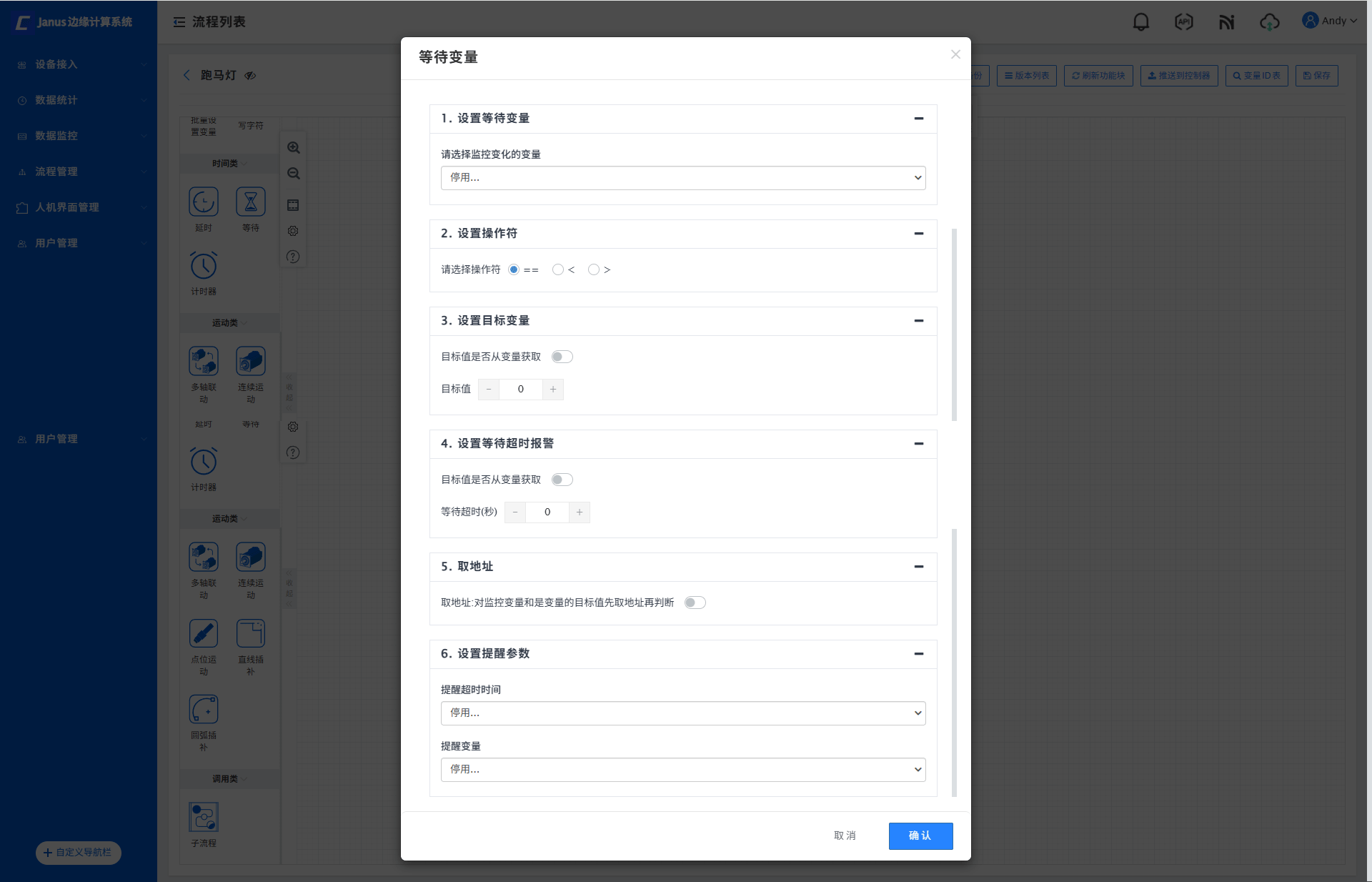Click the cloud upload icon

1269,22
